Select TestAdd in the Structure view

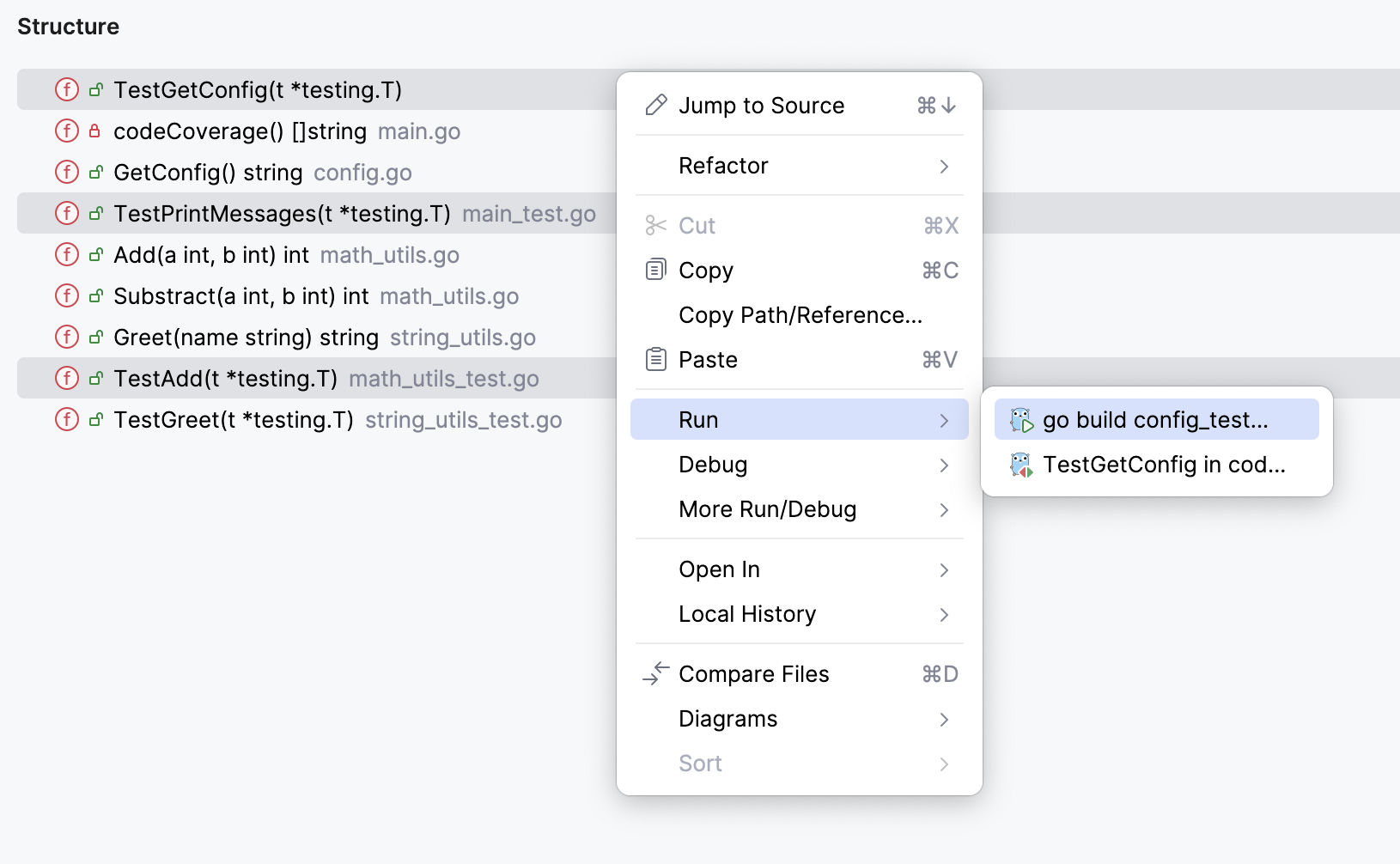tap(226, 378)
